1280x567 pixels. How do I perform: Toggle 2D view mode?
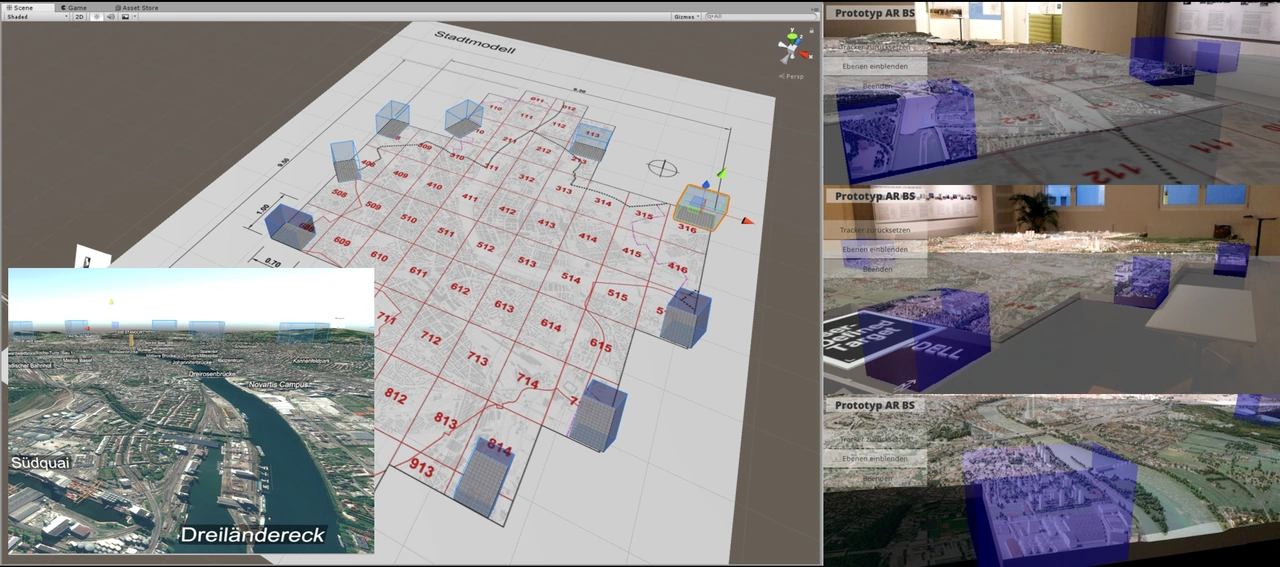pyautogui.click(x=79, y=17)
